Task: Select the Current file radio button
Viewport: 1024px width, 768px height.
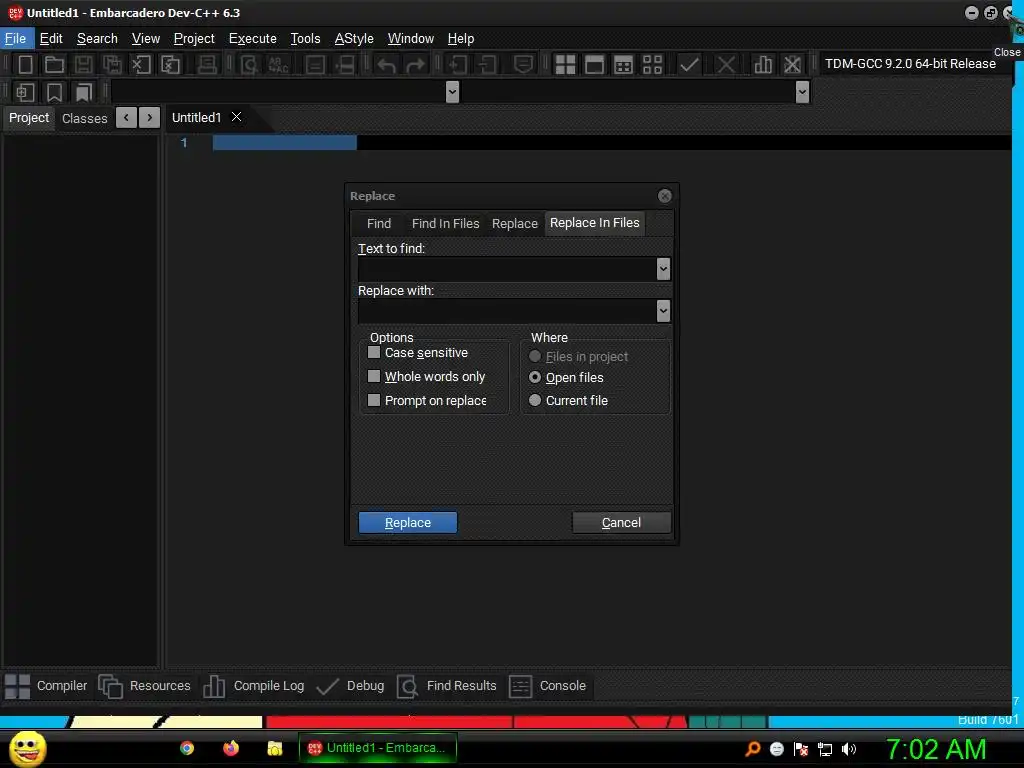Action: click(x=535, y=400)
